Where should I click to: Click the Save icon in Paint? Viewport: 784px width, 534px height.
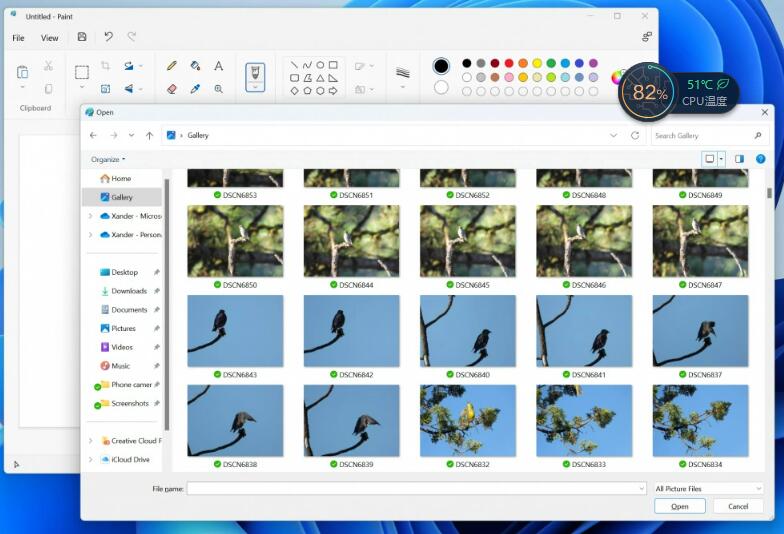pos(82,36)
